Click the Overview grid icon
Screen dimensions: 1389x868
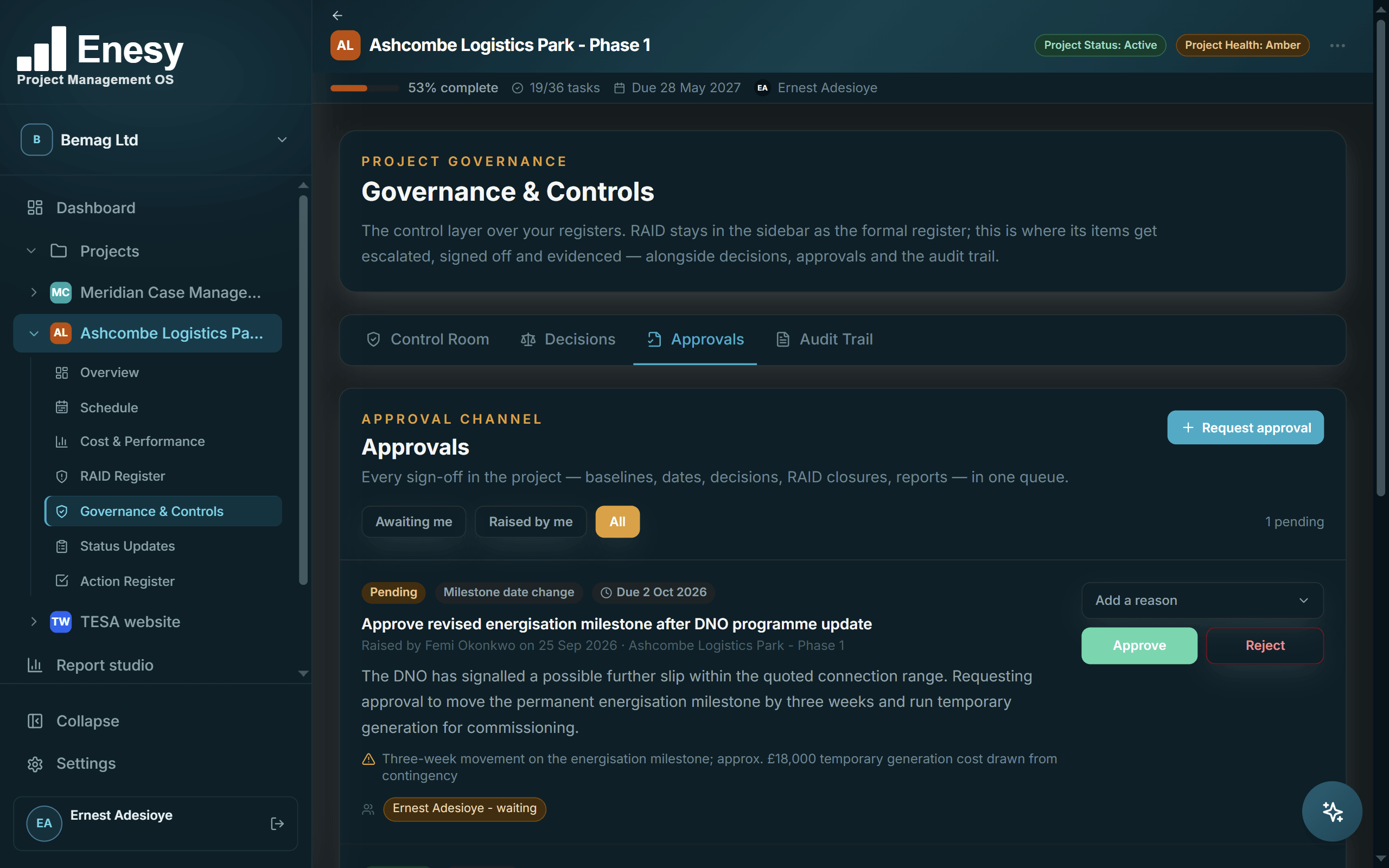tap(62, 373)
